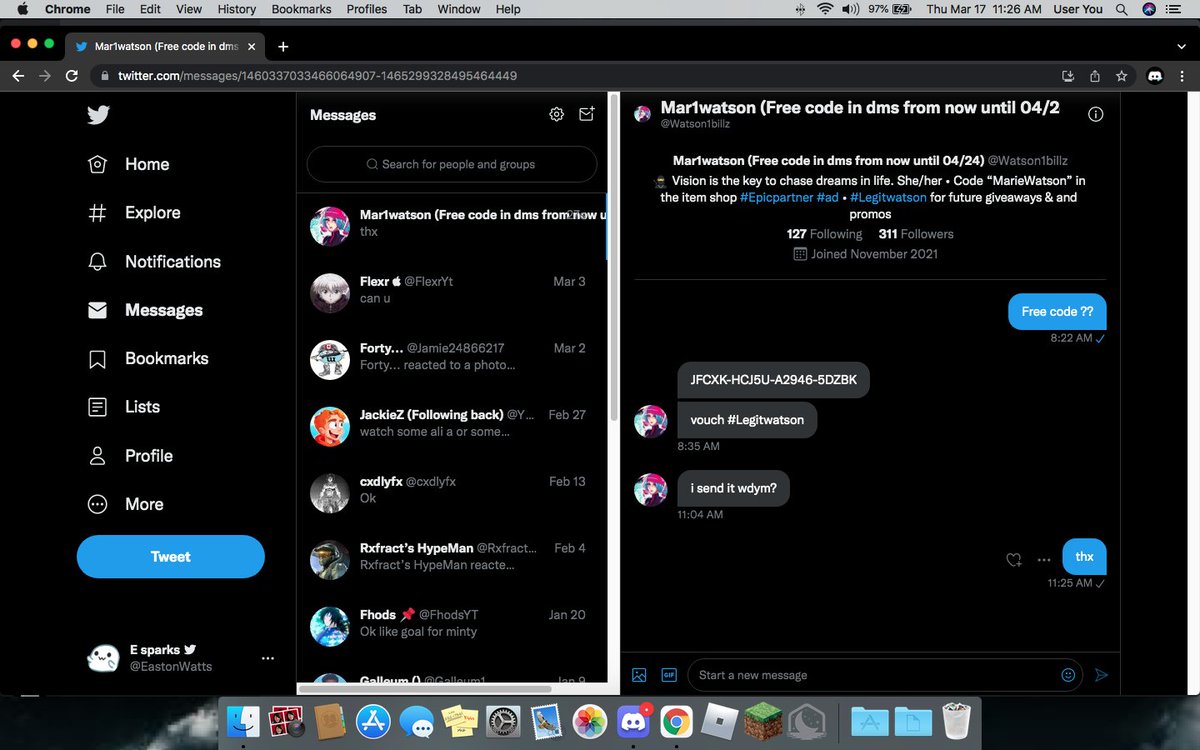The image size is (1200, 750).
Task: Open Lists in sidebar
Action: [124, 407]
